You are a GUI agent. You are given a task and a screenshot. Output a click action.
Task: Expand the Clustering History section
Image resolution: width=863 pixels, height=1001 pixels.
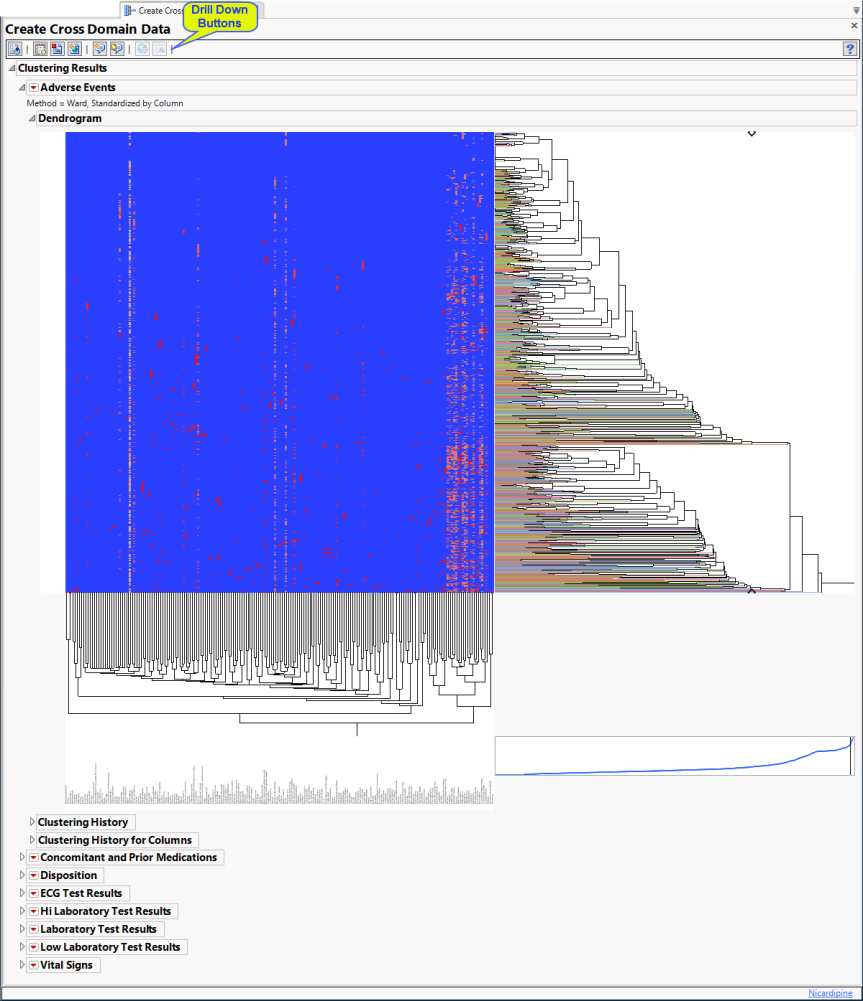[32, 822]
